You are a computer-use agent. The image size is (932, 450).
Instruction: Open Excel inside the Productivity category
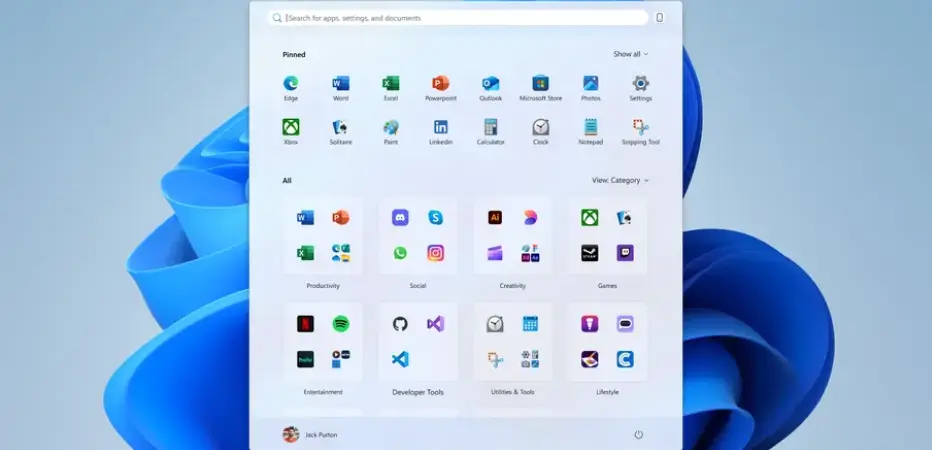pyautogui.click(x=306, y=253)
